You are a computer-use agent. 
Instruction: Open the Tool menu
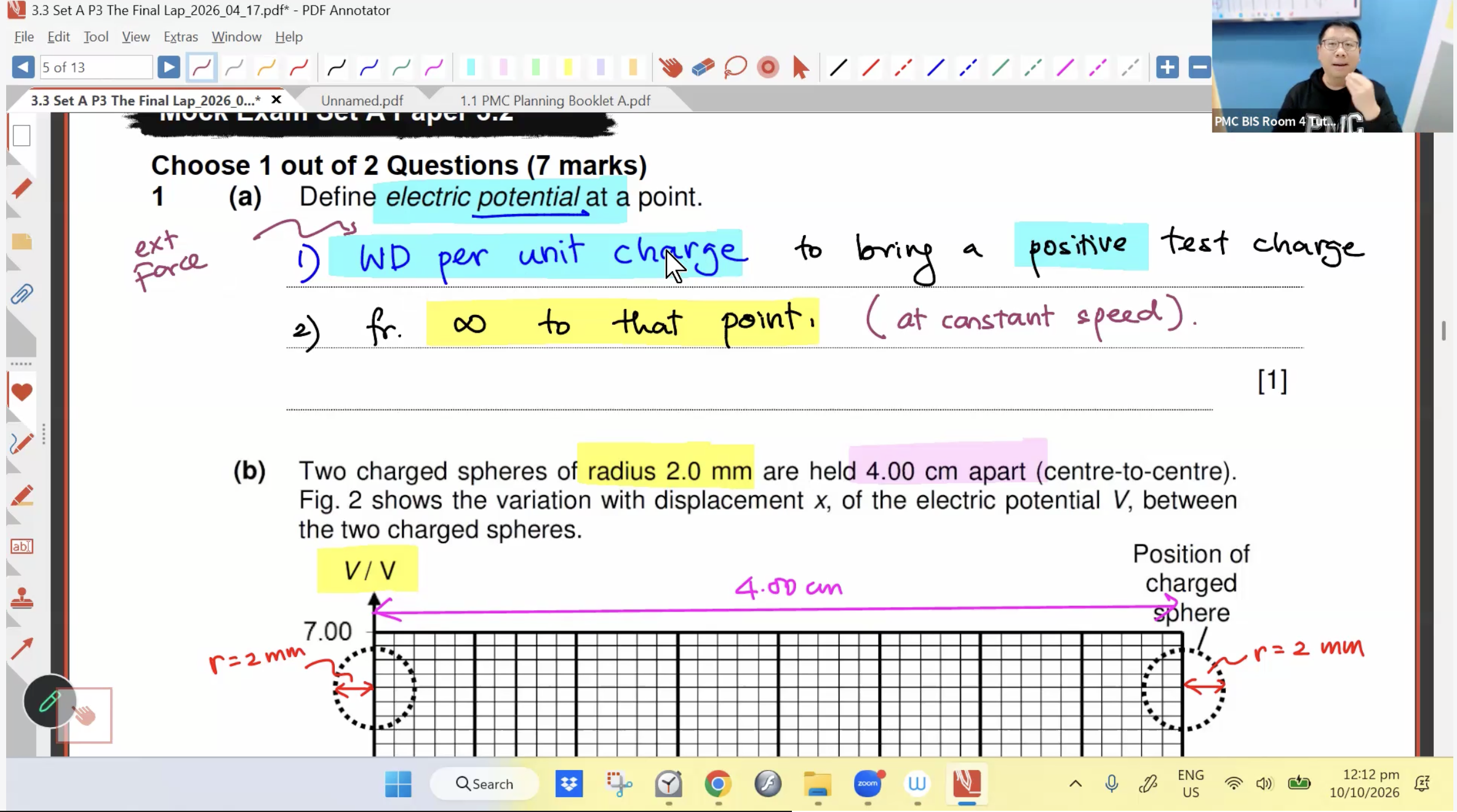96,37
